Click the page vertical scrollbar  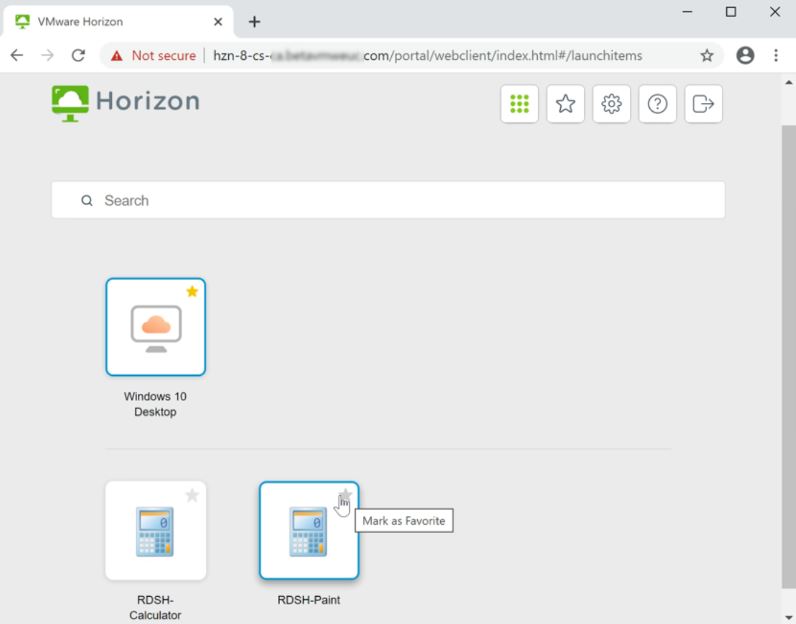[788, 356]
